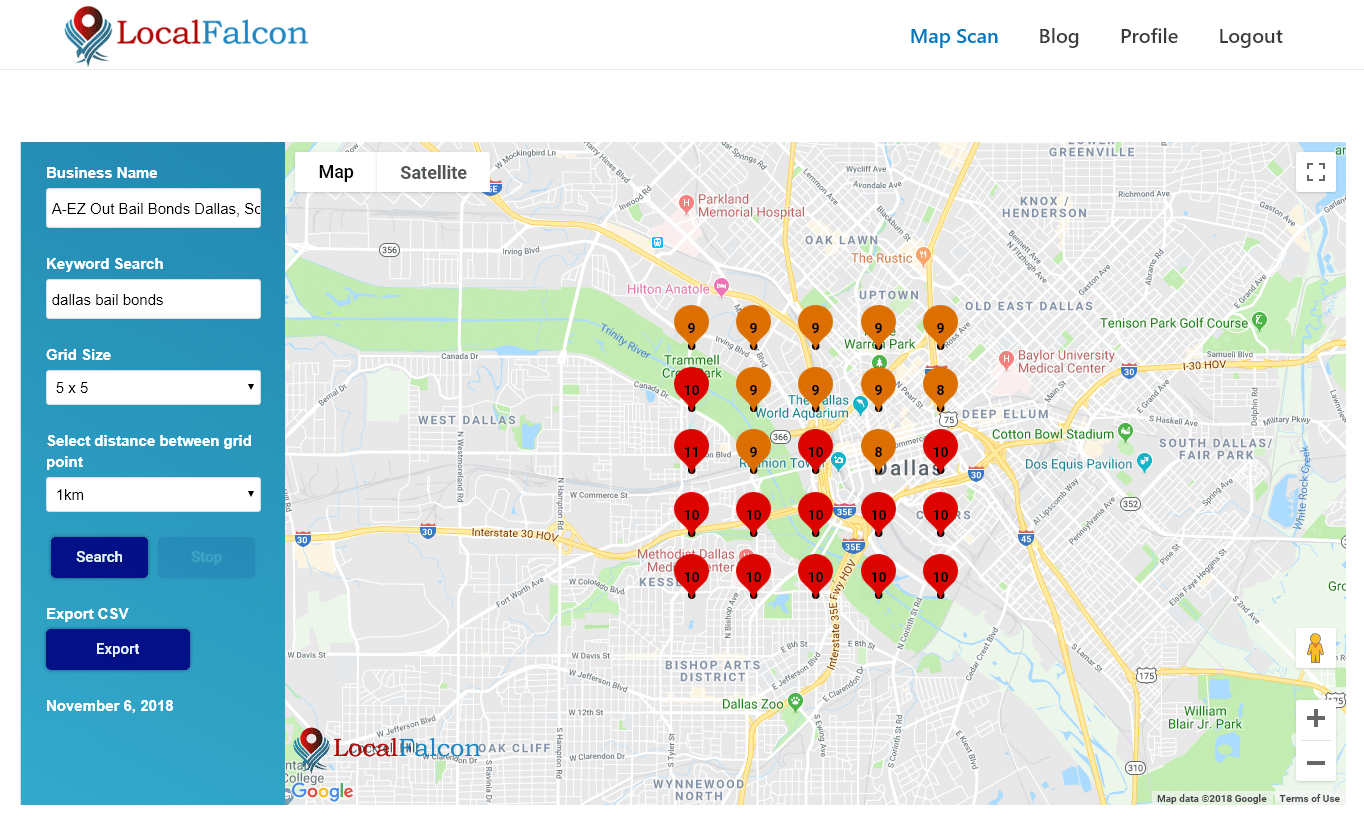
Task: Click the Stop button
Action: [x=206, y=557]
